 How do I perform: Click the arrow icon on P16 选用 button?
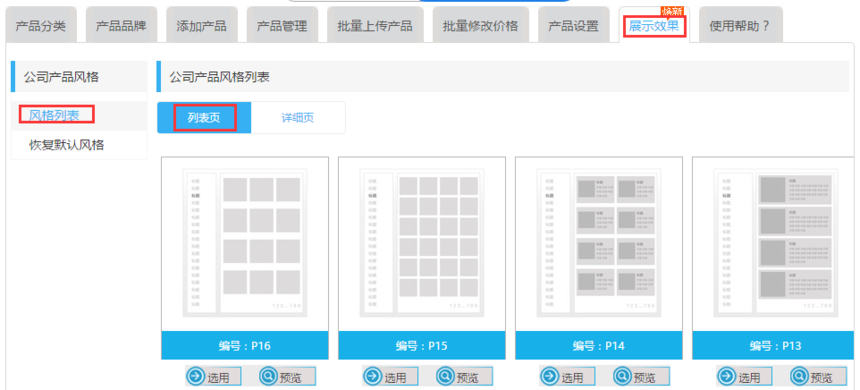tap(196, 377)
